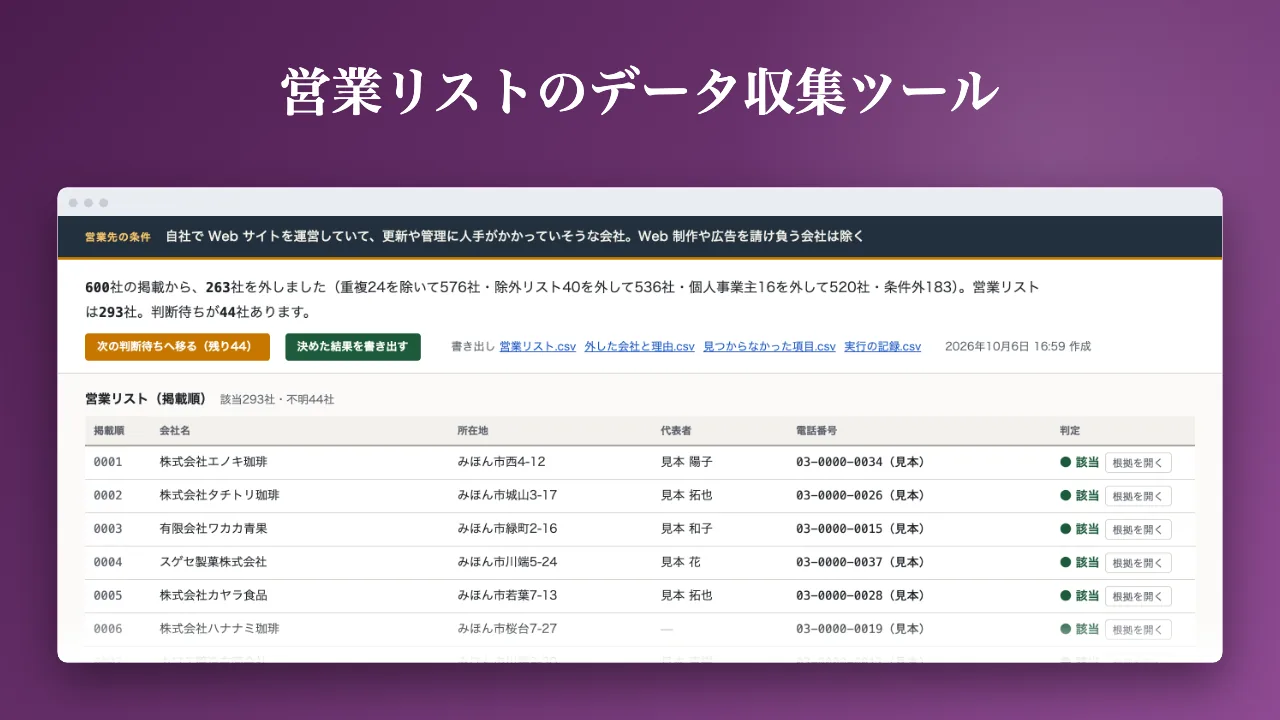Click the 所在地 column header

pyautogui.click(x=473, y=431)
